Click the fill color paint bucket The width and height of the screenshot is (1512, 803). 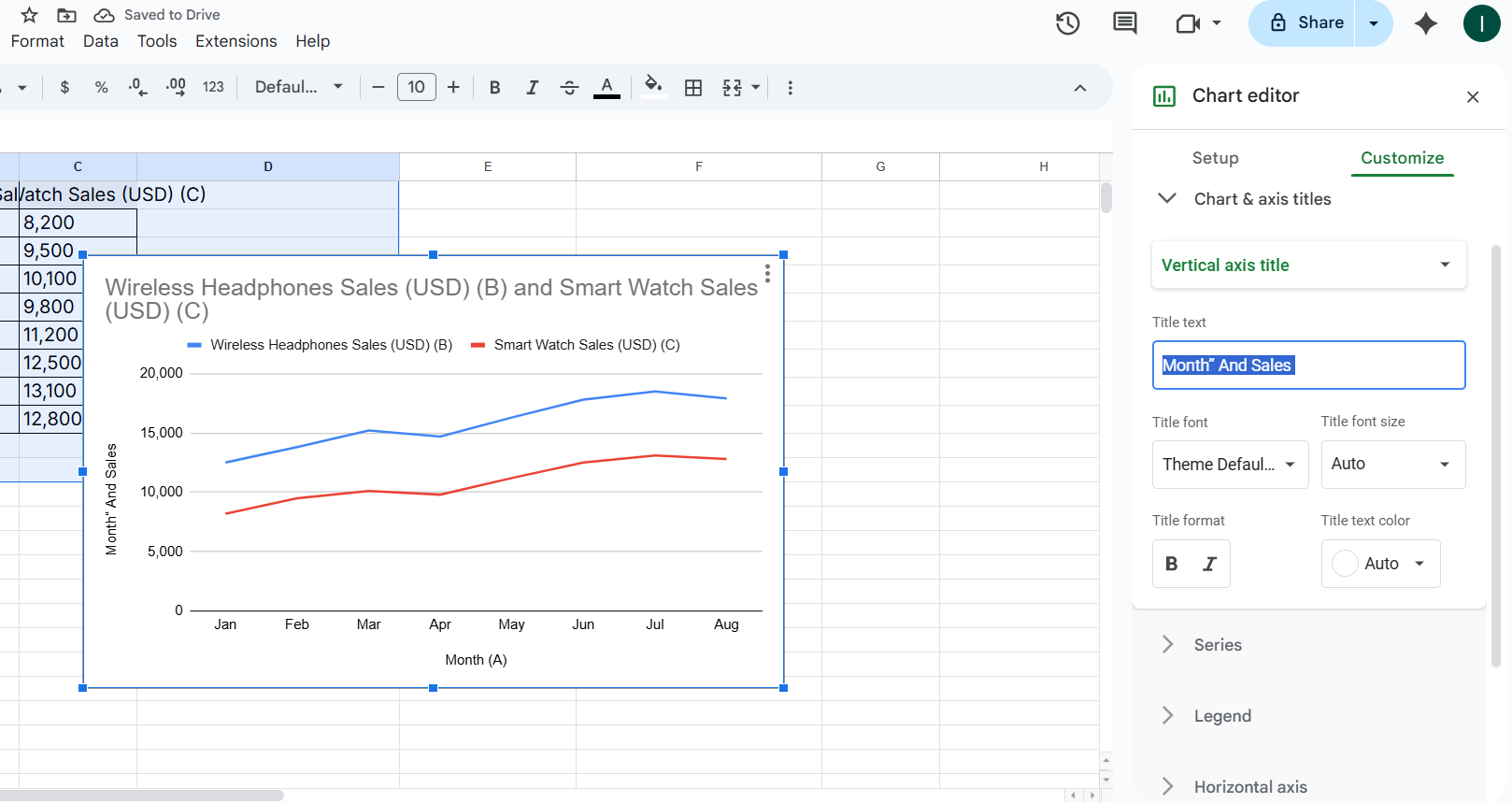click(x=653, y=87)
